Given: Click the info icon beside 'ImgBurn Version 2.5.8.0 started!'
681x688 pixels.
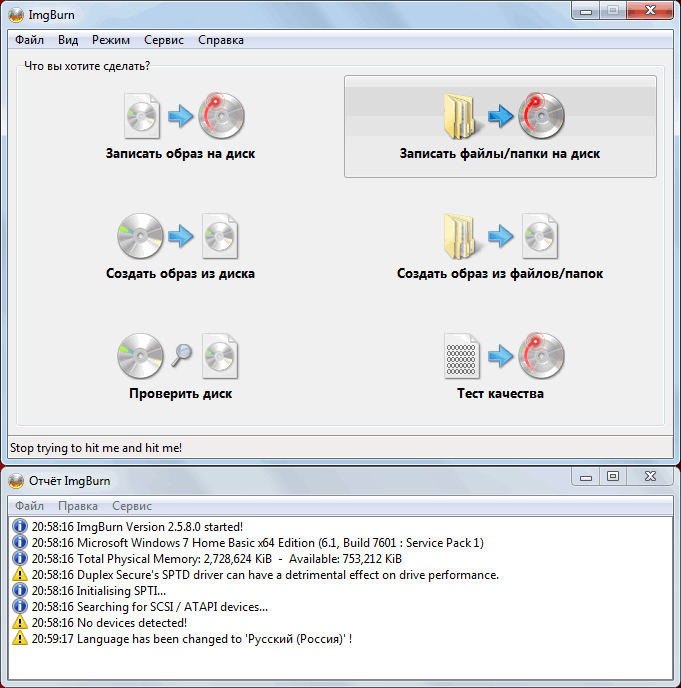Looking at the screenshot, I should tap(20, 527).
